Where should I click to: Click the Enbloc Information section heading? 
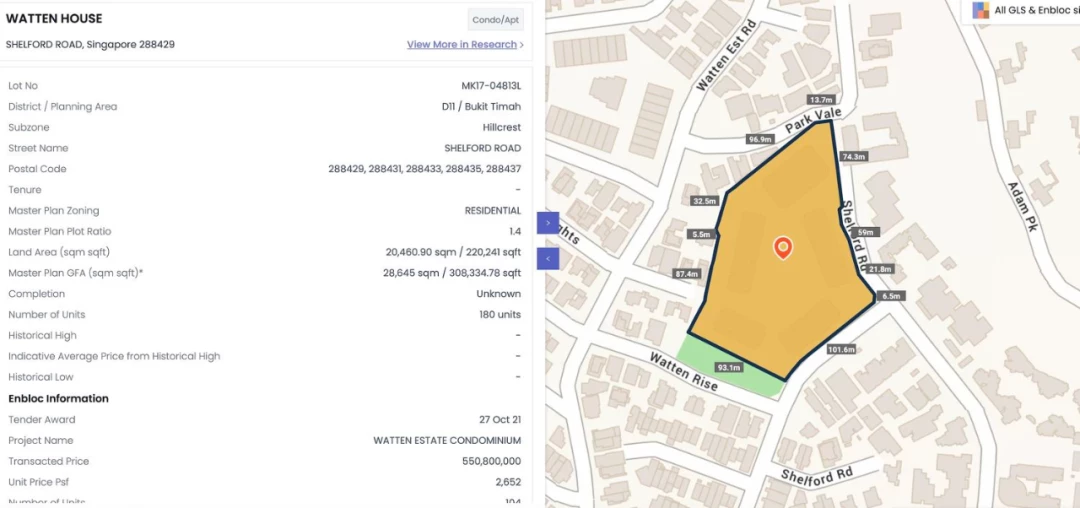point(59,399)
